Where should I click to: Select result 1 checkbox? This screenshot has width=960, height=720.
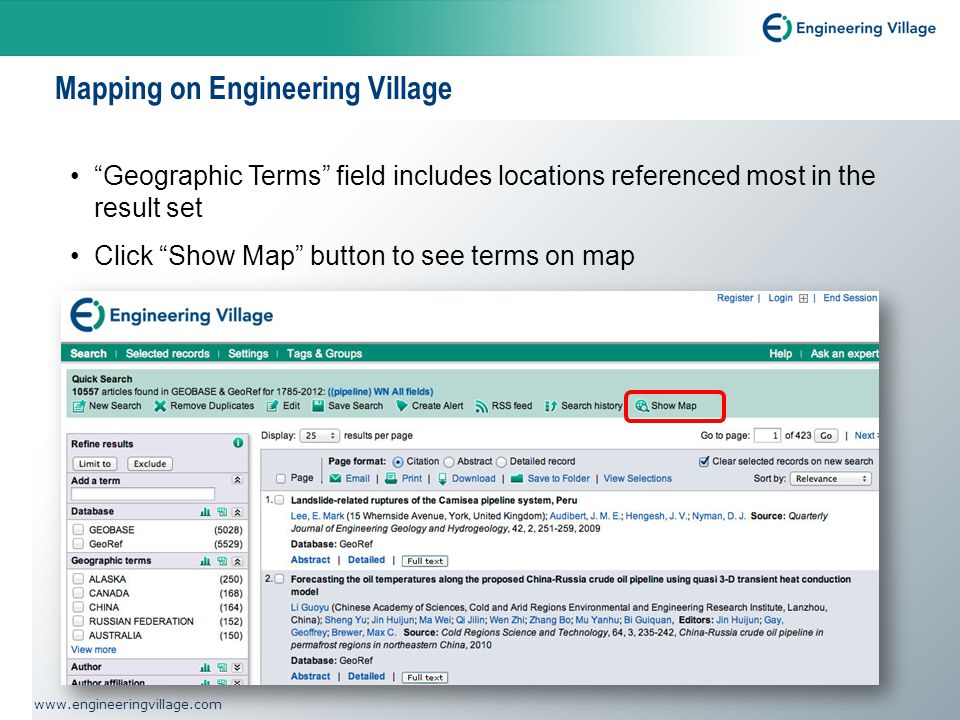(x=279, y=500)
